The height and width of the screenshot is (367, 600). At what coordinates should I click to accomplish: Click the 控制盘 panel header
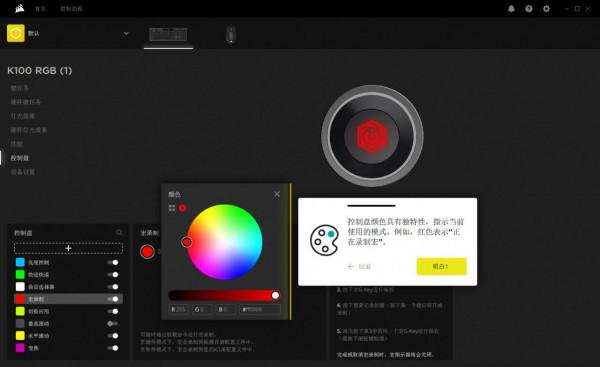coord(23,233)
